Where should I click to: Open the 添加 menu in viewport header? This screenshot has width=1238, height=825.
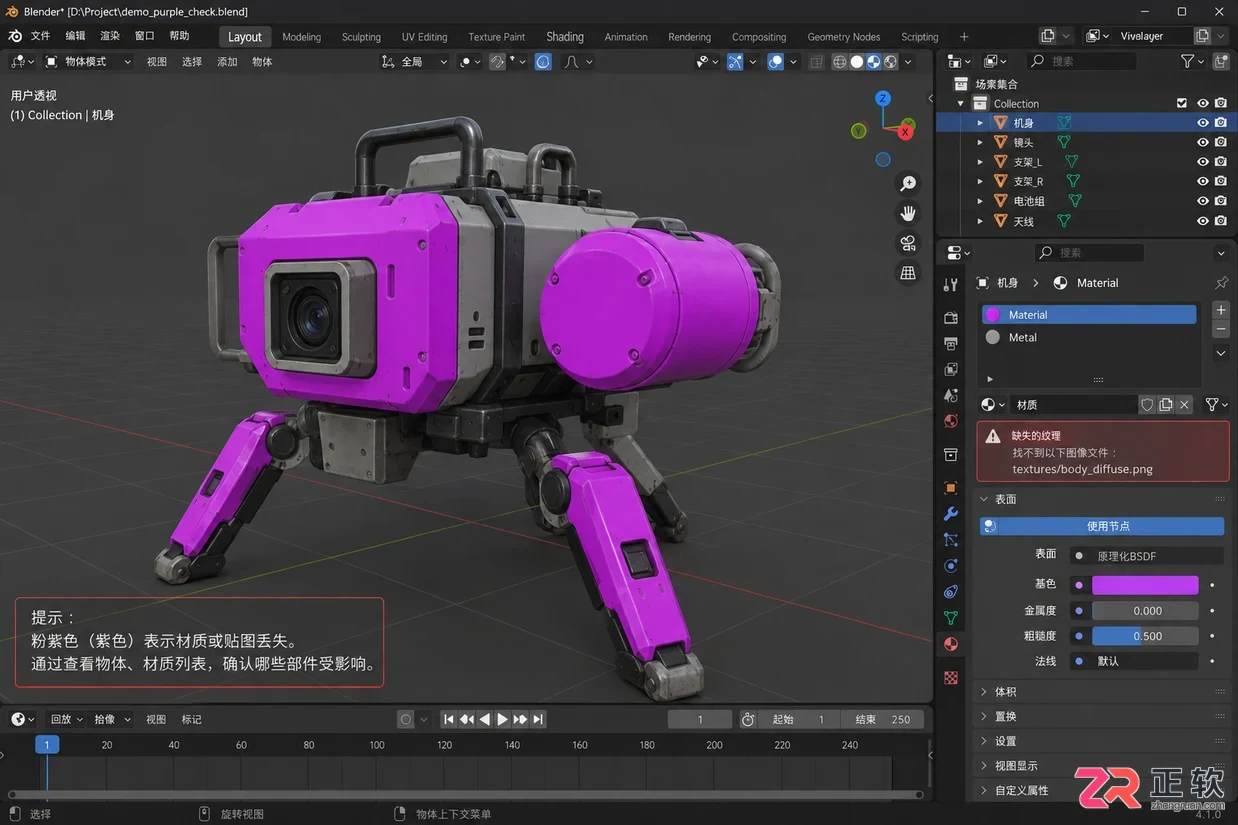tap(228, 62)
